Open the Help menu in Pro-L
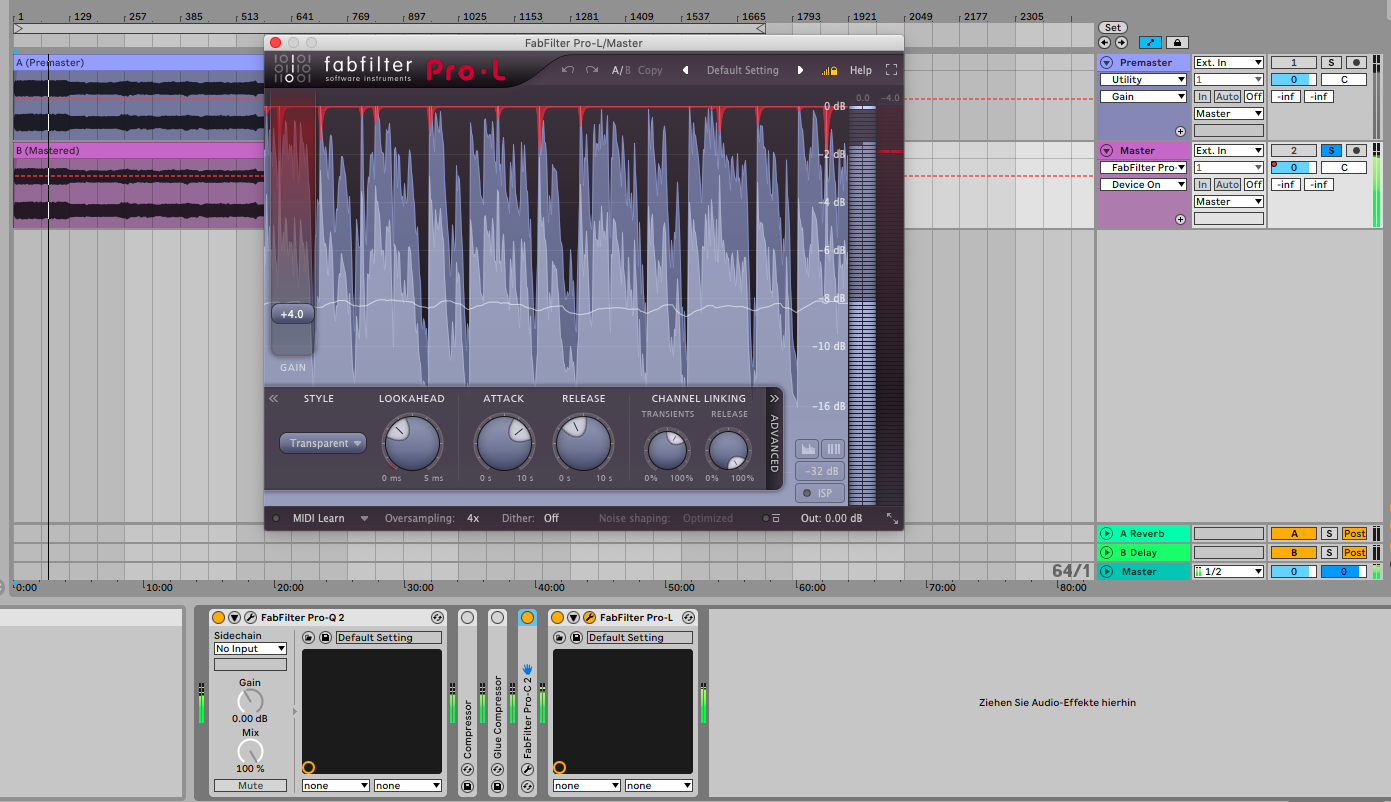 (860, 70)
